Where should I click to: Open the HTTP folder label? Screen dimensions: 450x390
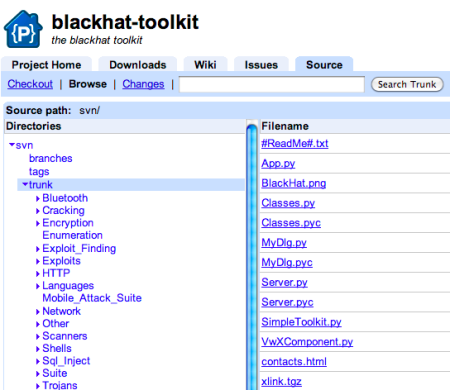tap(56, 273)
